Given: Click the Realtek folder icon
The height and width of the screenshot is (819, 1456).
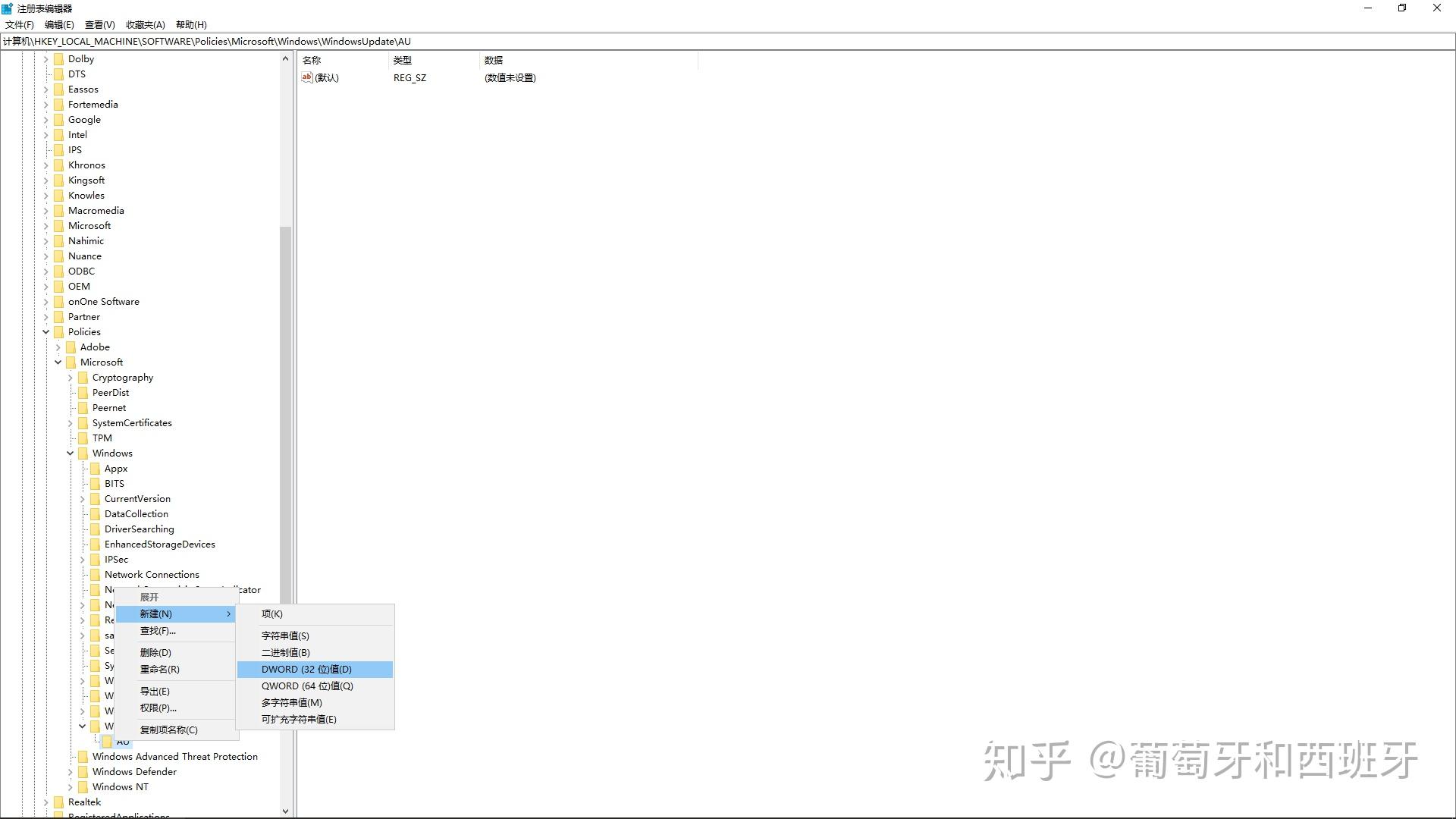Looking at the screenshot, I should point(59,802).
